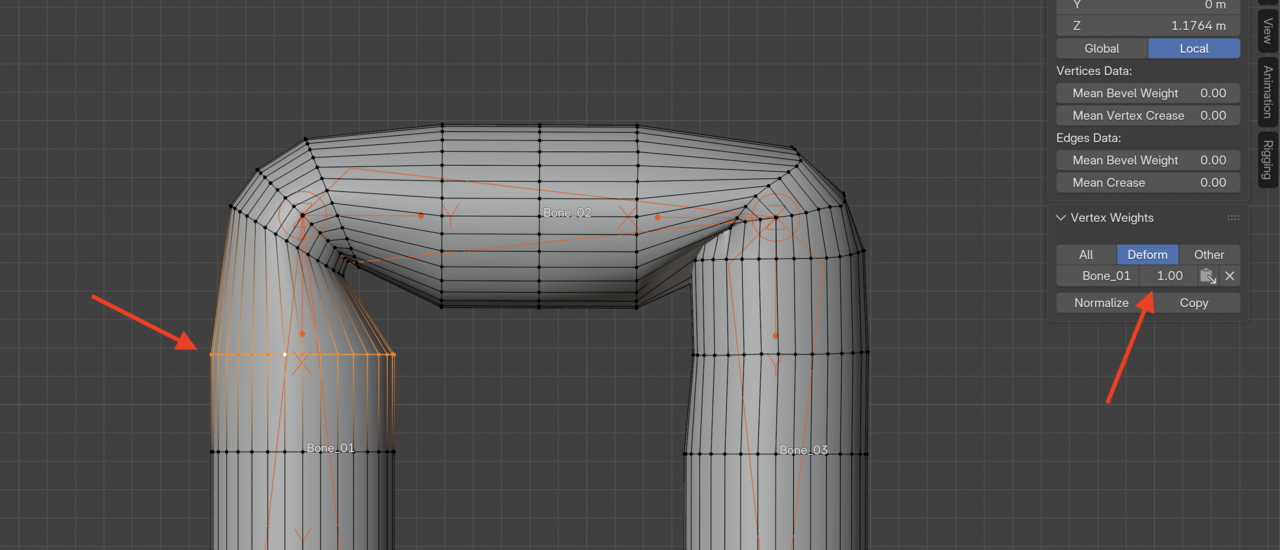The width and height of the screenshot is (1280, 550).
Task: Grab the Vertex Weights panel drag handle
Action: tap(1233, 218)
